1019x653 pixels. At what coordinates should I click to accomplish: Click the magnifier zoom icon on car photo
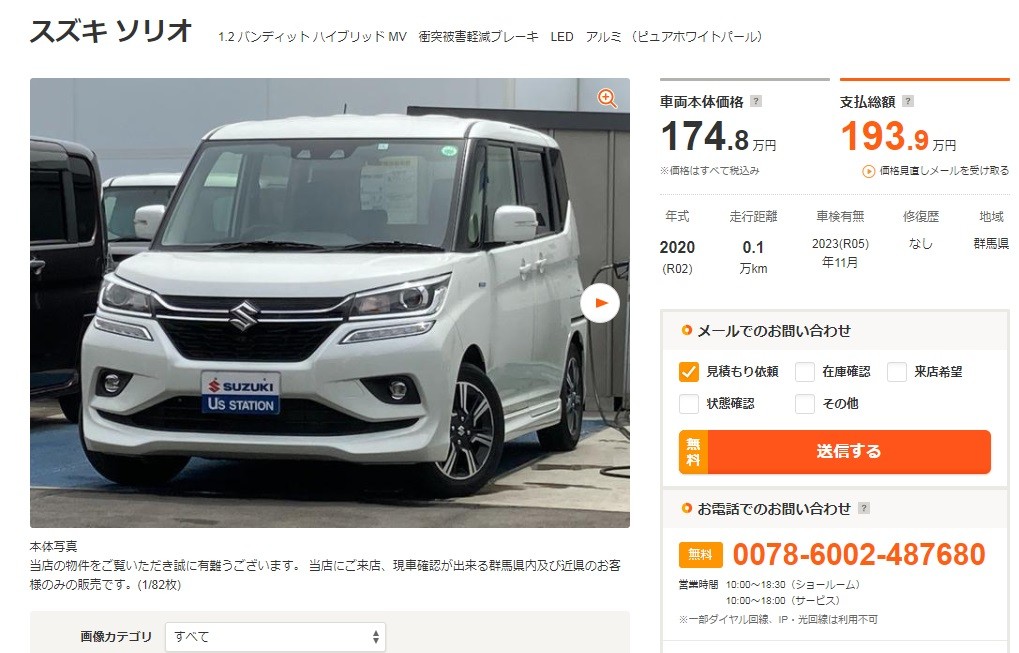(x=607, y=98)
